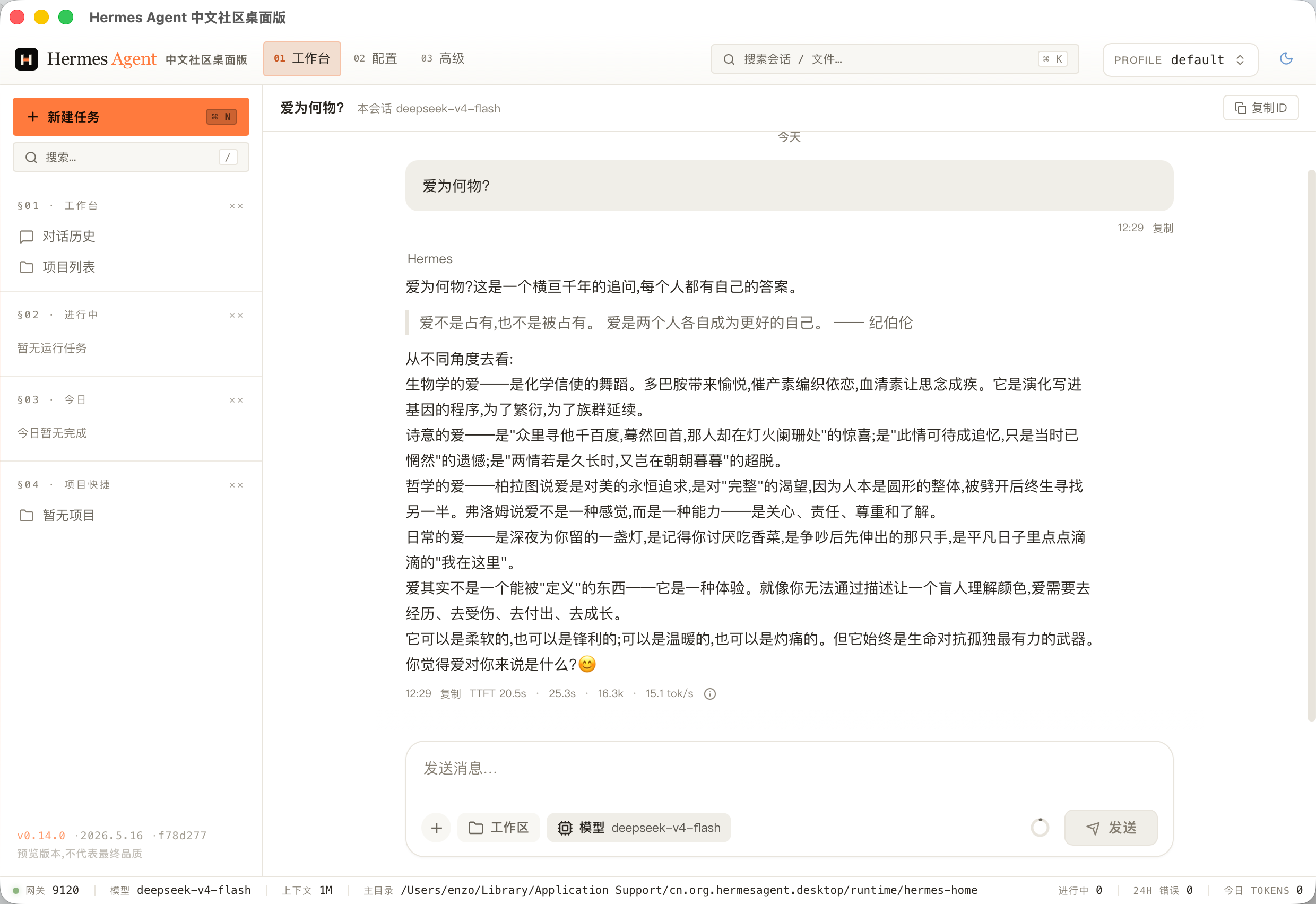Click status bar 进行中 0 entry

[x=1080, y=890]
